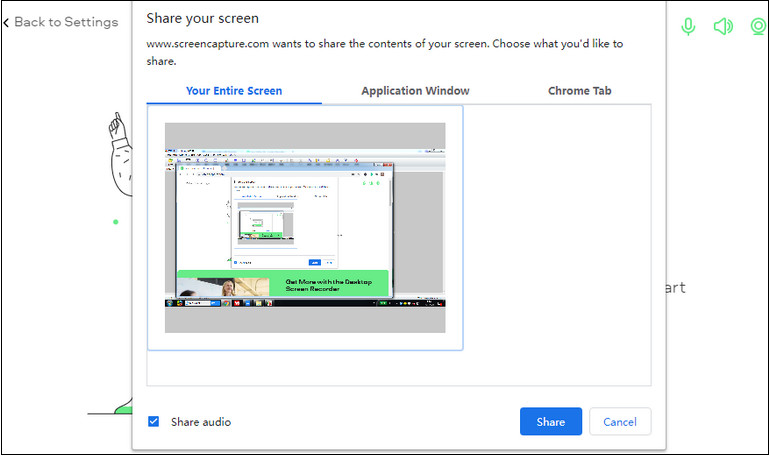Select the Your Entire Screen tab
This screenshot has width=770, height=456.
pyautogui.click(x=234, y=91)
